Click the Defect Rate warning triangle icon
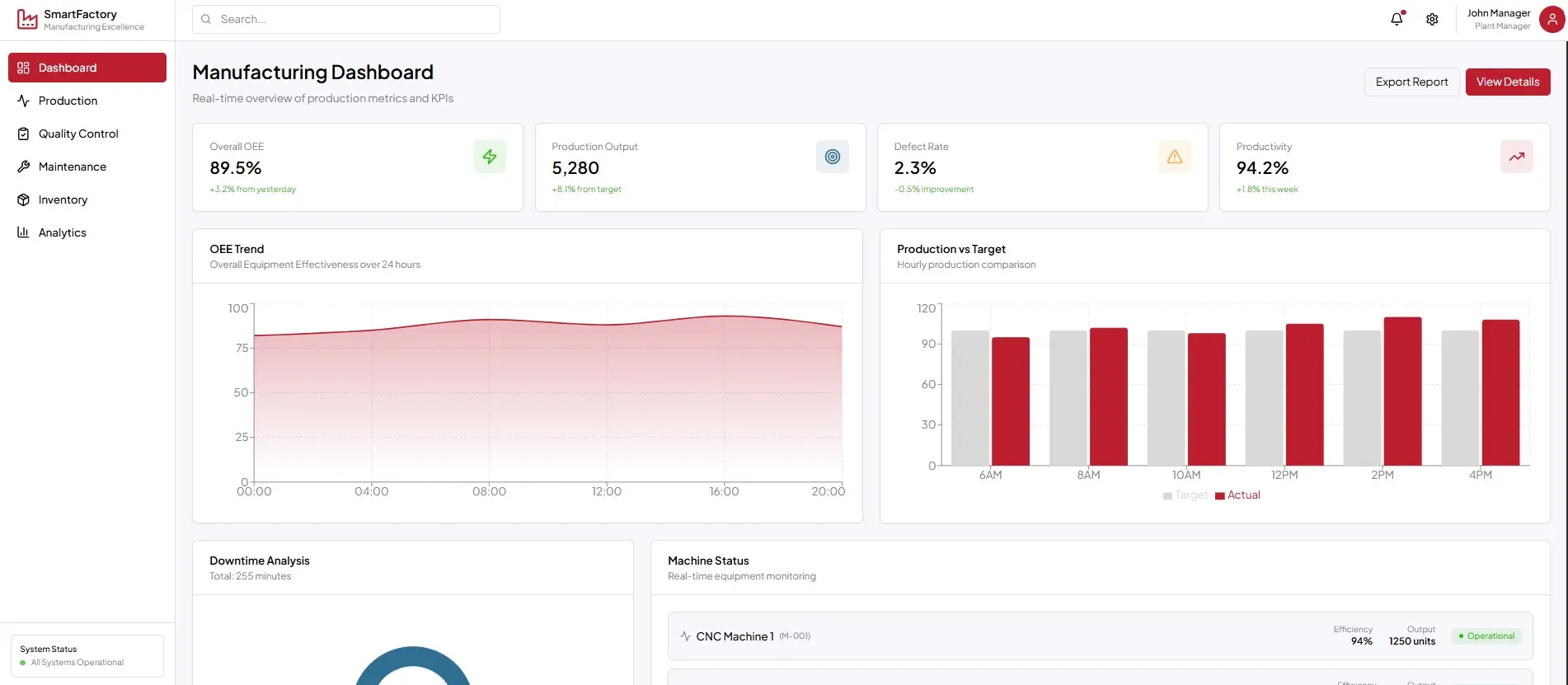Image resolution: width=1568 pixels, height=685 pixels. 1174,157
